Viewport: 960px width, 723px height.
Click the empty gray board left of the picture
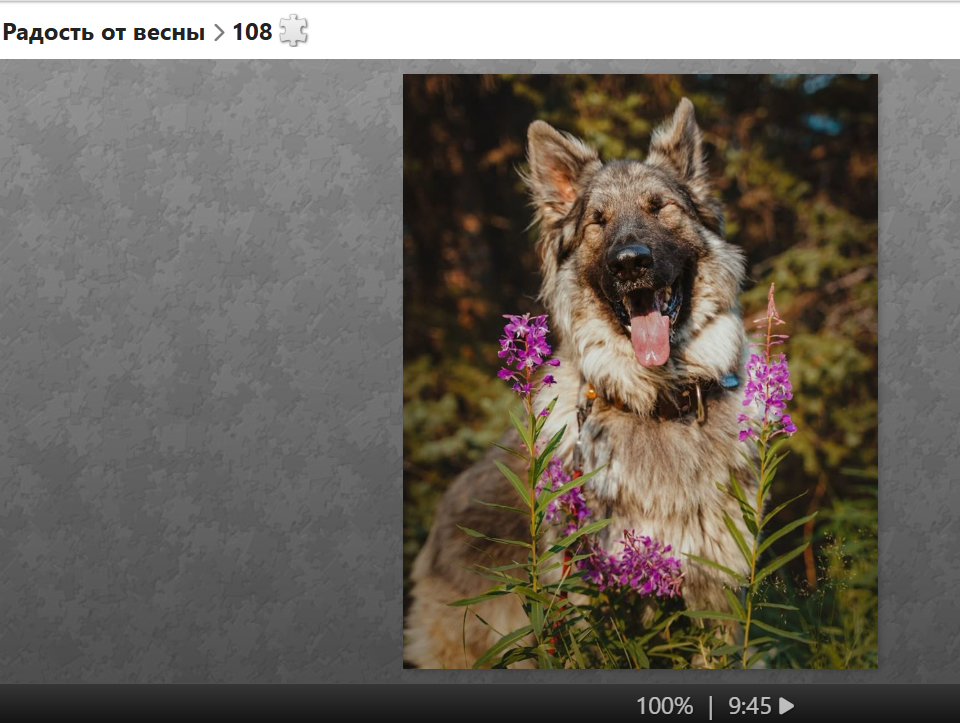(x=200, y=370)
